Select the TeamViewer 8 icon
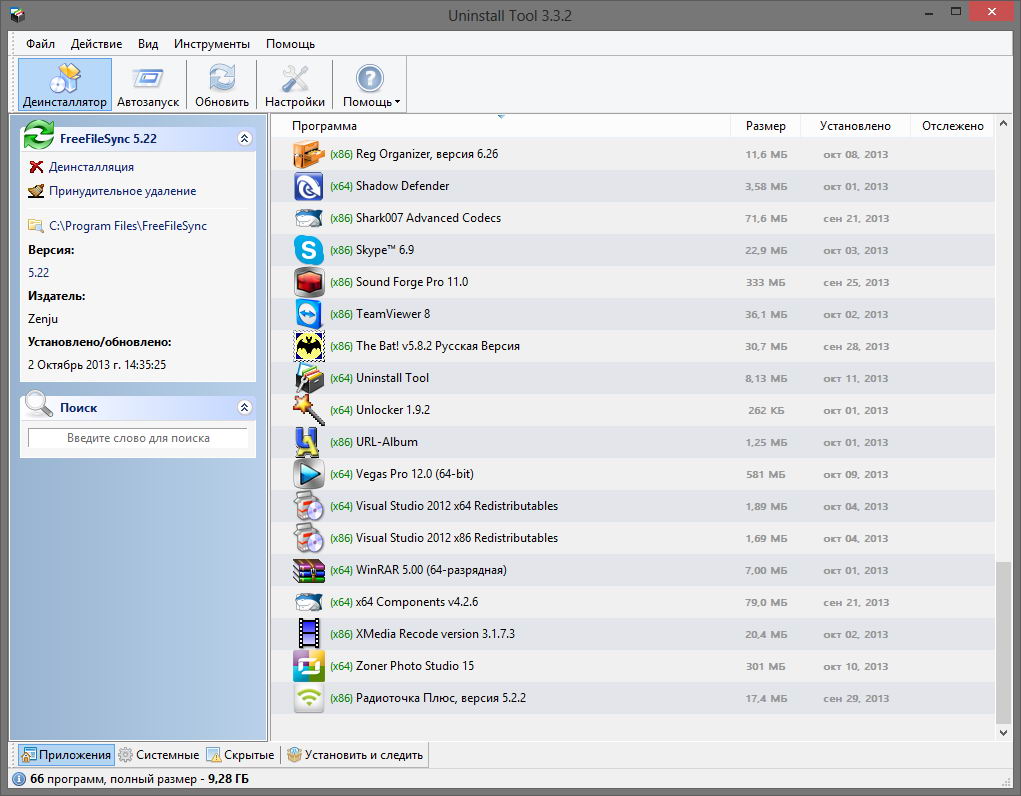Image resolution: width=1021 pixels, height=796 pixels. pyautogui.click(x=309, y=314)
